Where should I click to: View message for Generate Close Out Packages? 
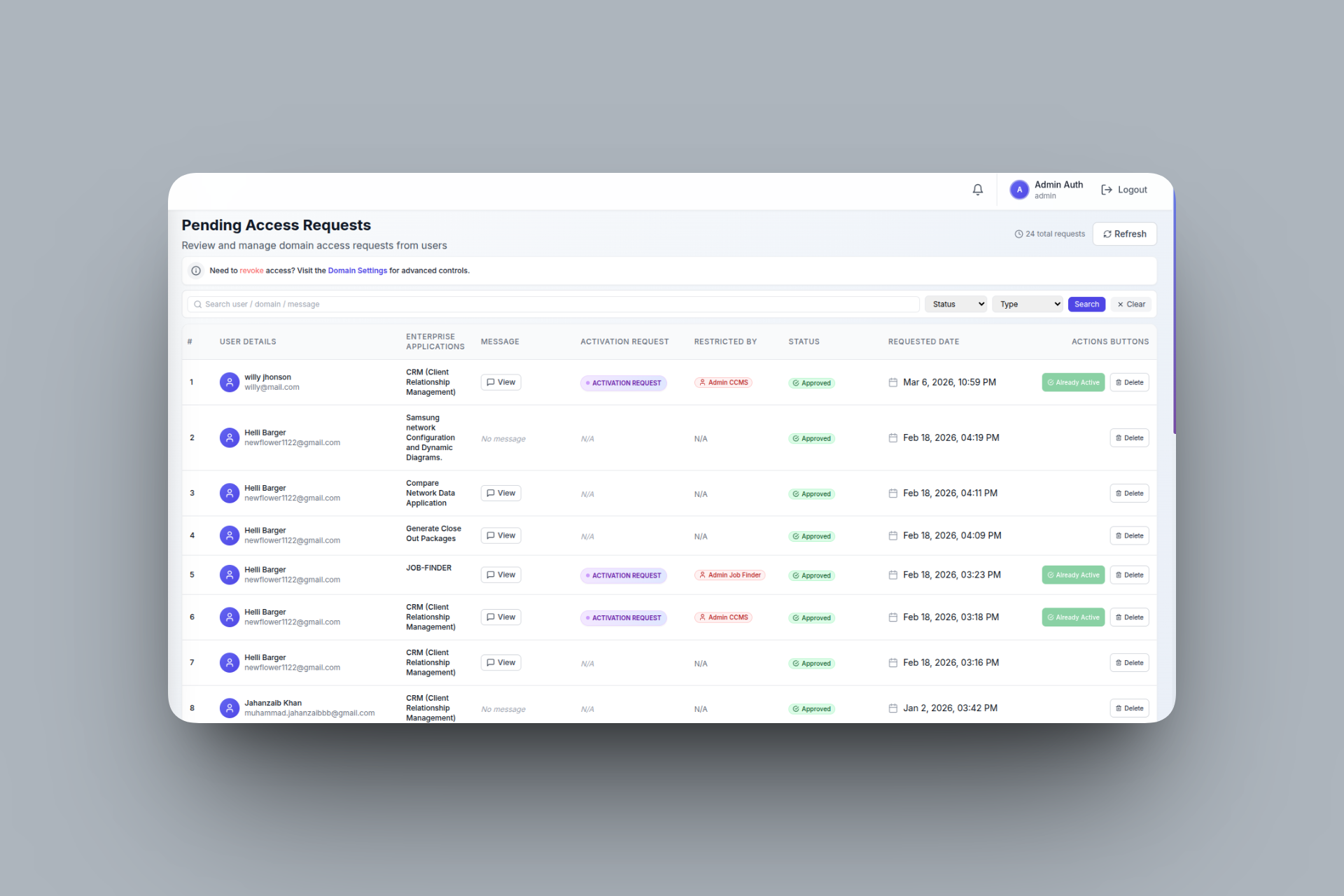[500, 535]
